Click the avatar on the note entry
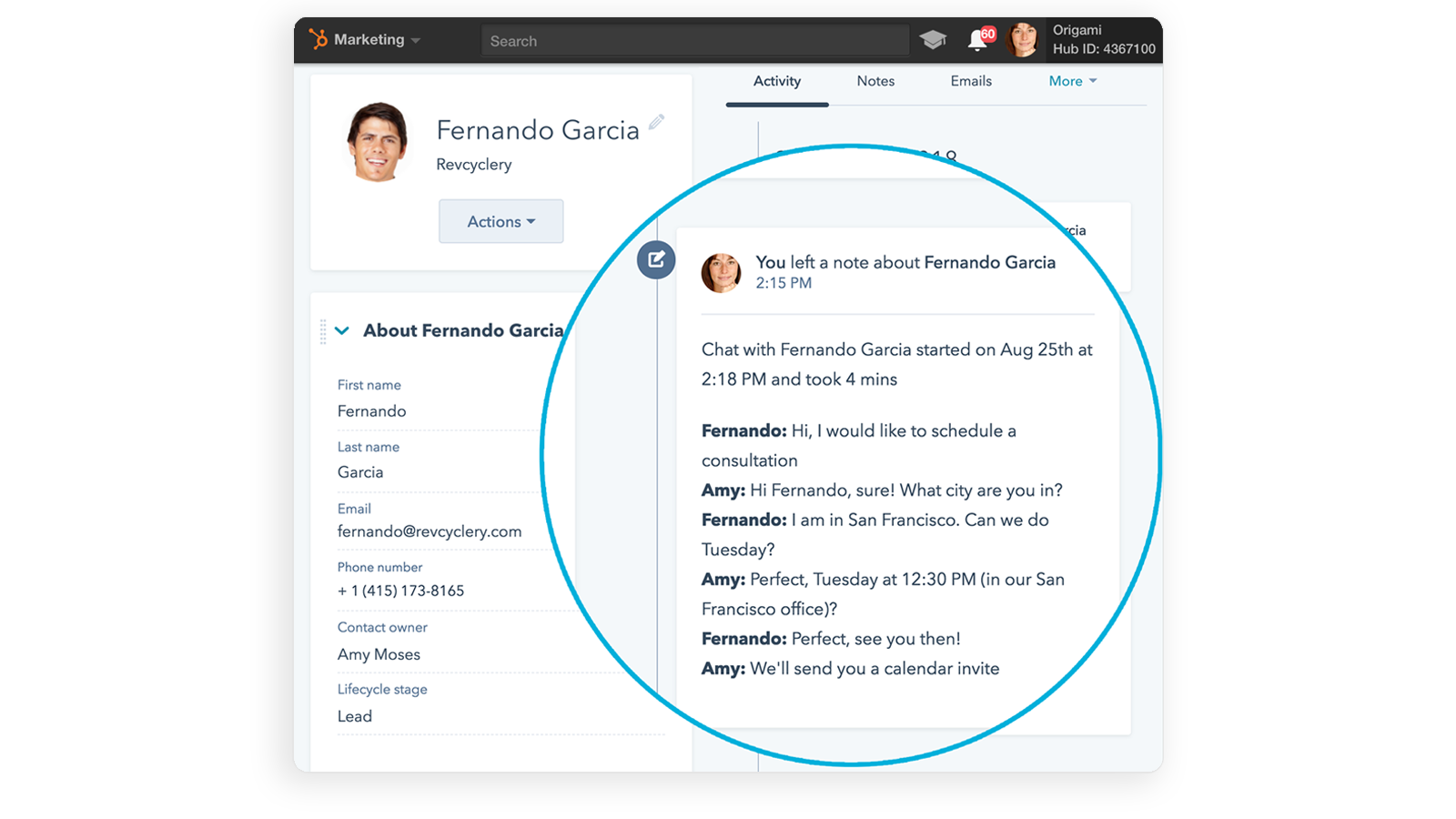1456x819 pixels. tap(721, 272)
